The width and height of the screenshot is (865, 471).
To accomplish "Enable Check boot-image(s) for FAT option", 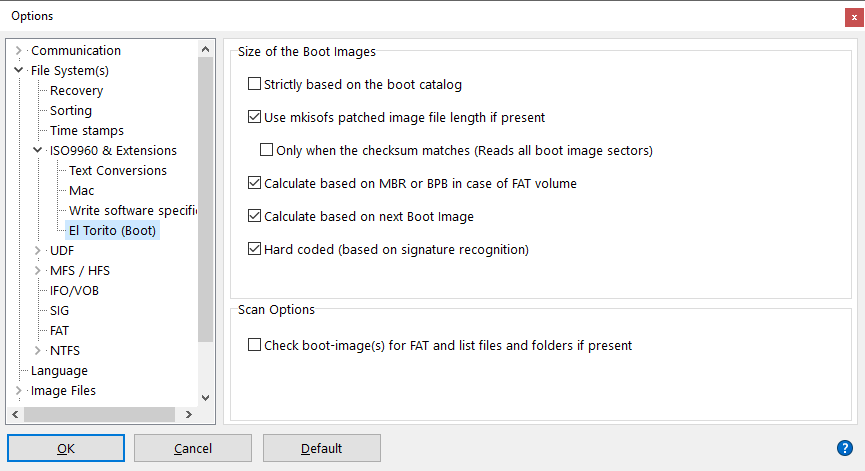I will point(254,345).
